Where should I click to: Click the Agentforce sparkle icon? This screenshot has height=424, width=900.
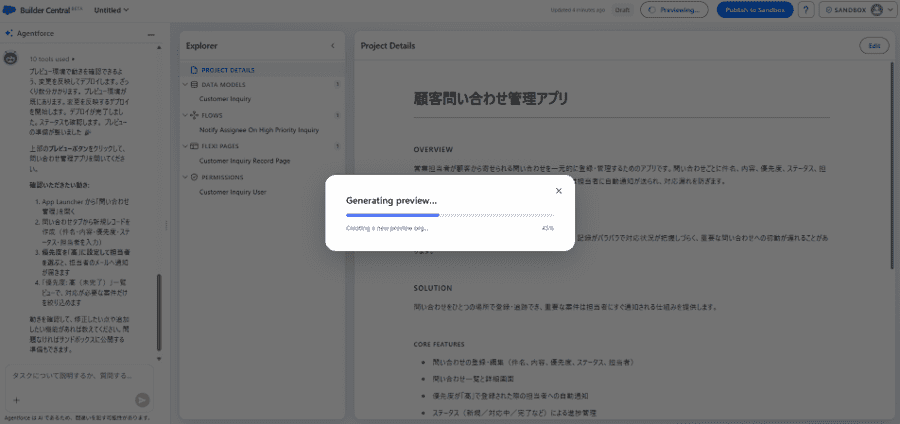click(9, 34)
